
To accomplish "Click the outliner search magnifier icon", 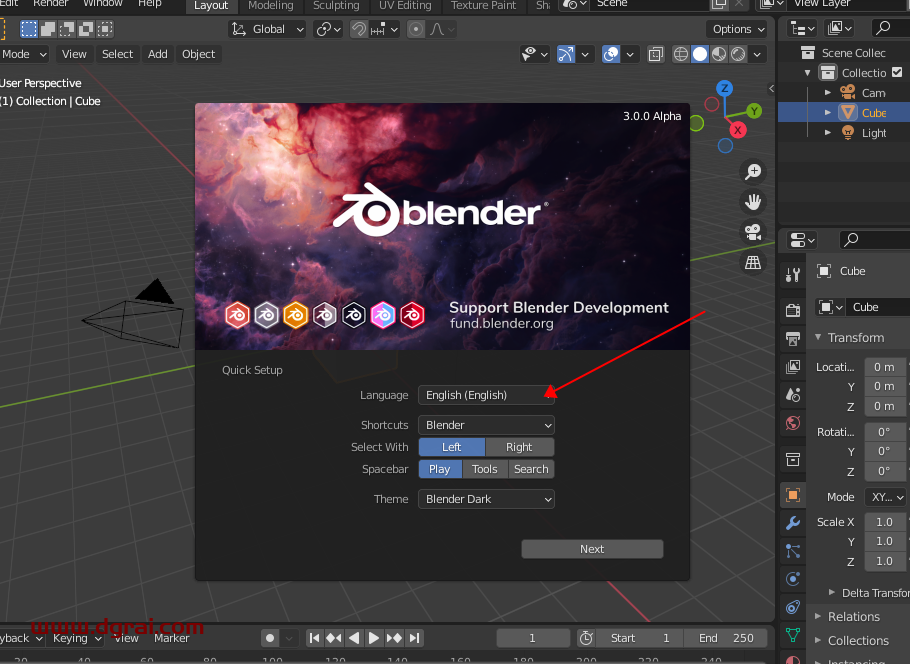I will click(x=883, y=28).
